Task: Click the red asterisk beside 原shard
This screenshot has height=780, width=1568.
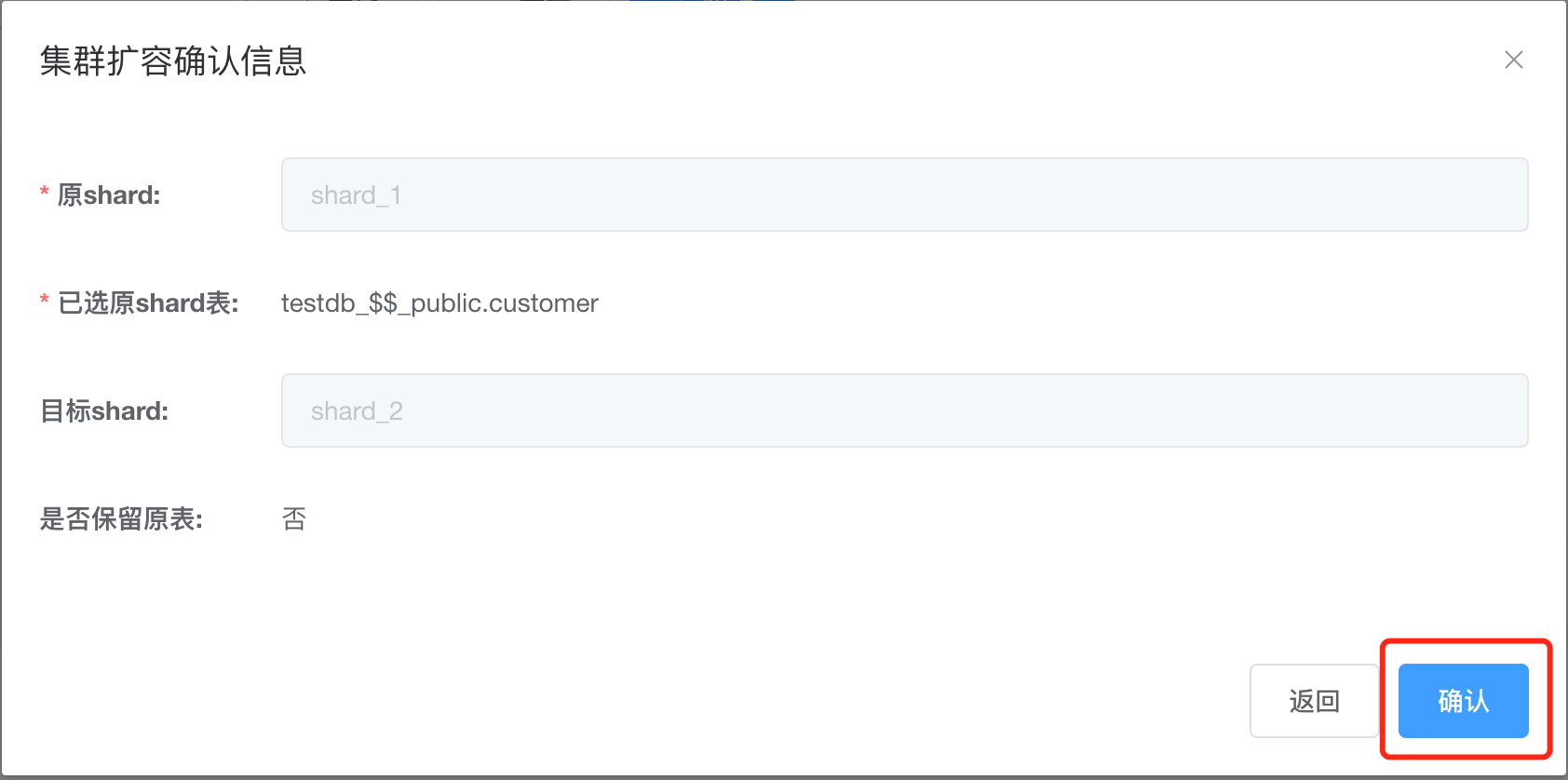Action: coord(44,193)
